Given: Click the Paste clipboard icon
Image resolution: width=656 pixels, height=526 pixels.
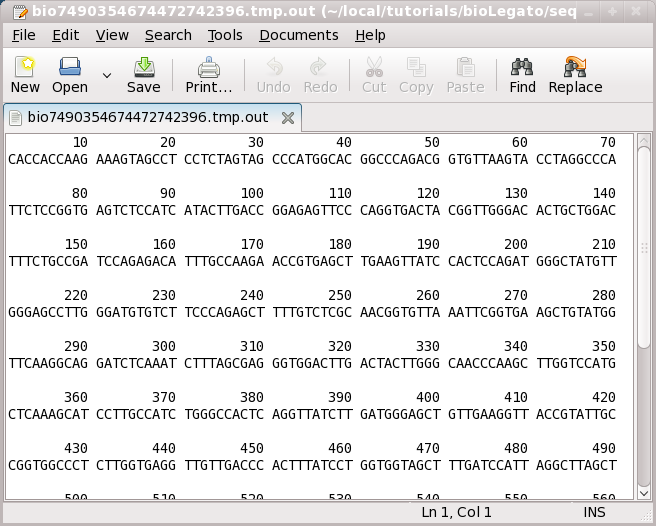Looking at the screenshot, I should click(x=465, y=67).
